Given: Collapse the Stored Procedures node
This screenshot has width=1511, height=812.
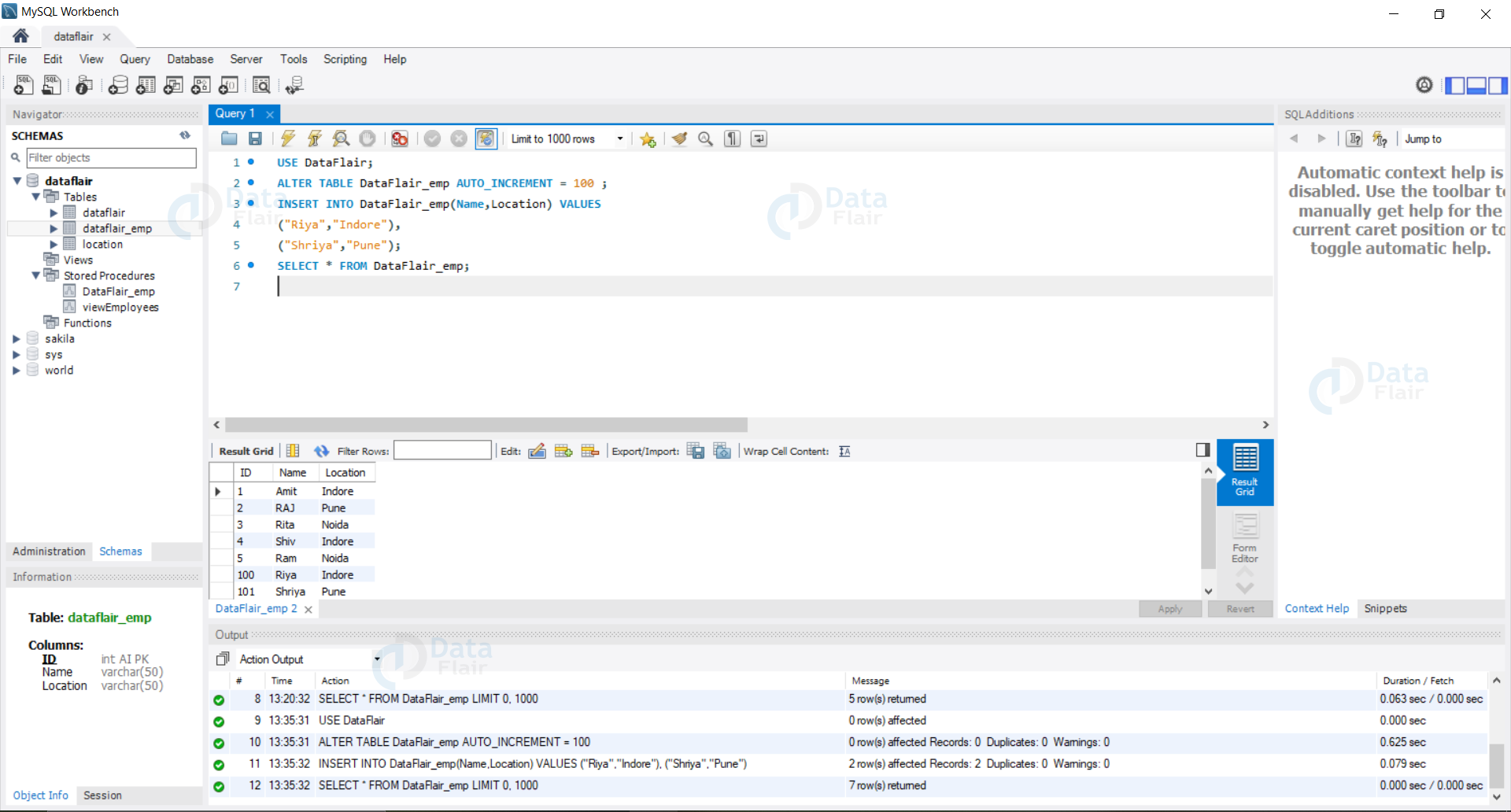Looking at the screenshot, I should point(35,276).
